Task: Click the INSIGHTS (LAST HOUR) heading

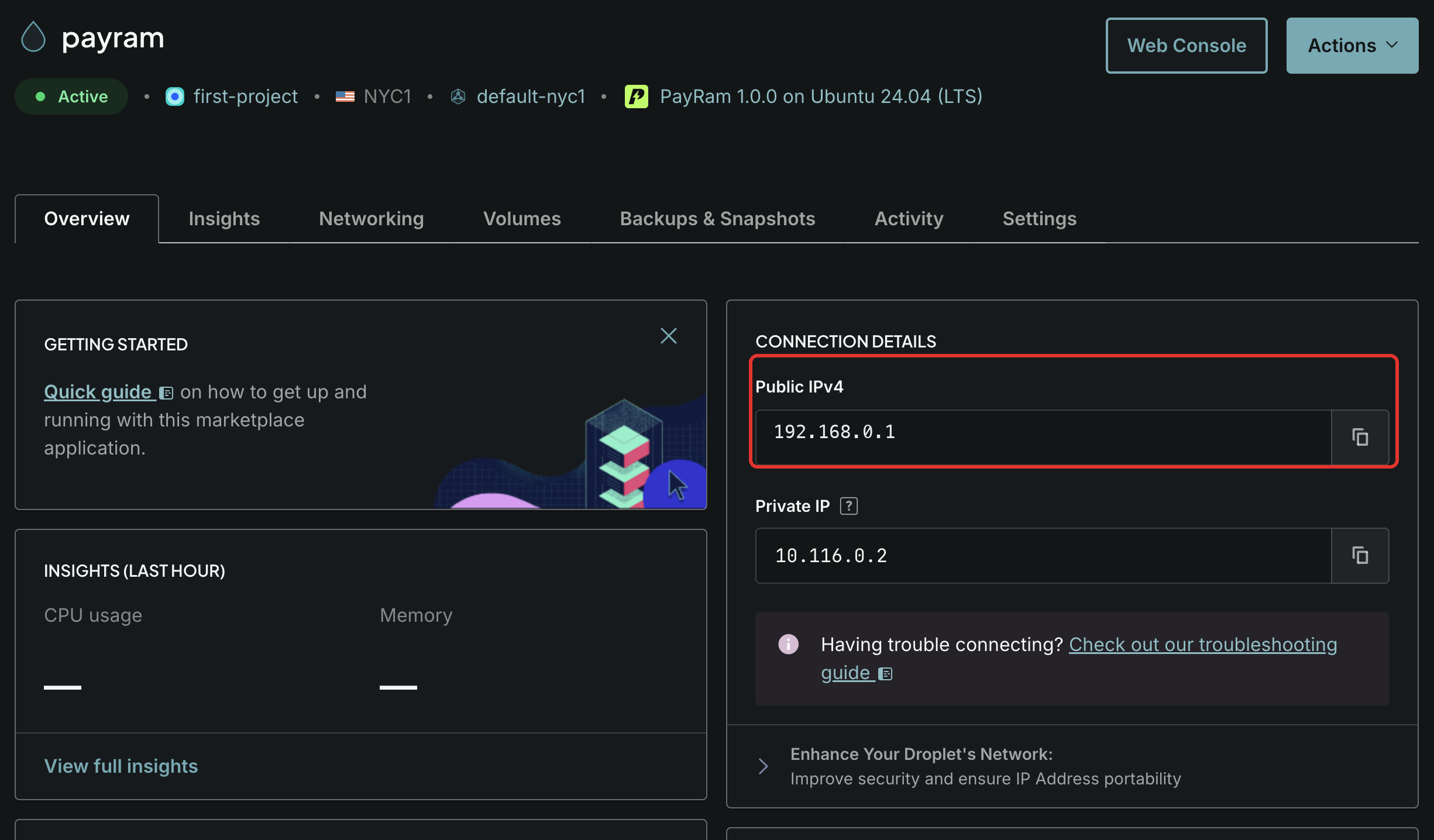Action: (x=135, y=571)
